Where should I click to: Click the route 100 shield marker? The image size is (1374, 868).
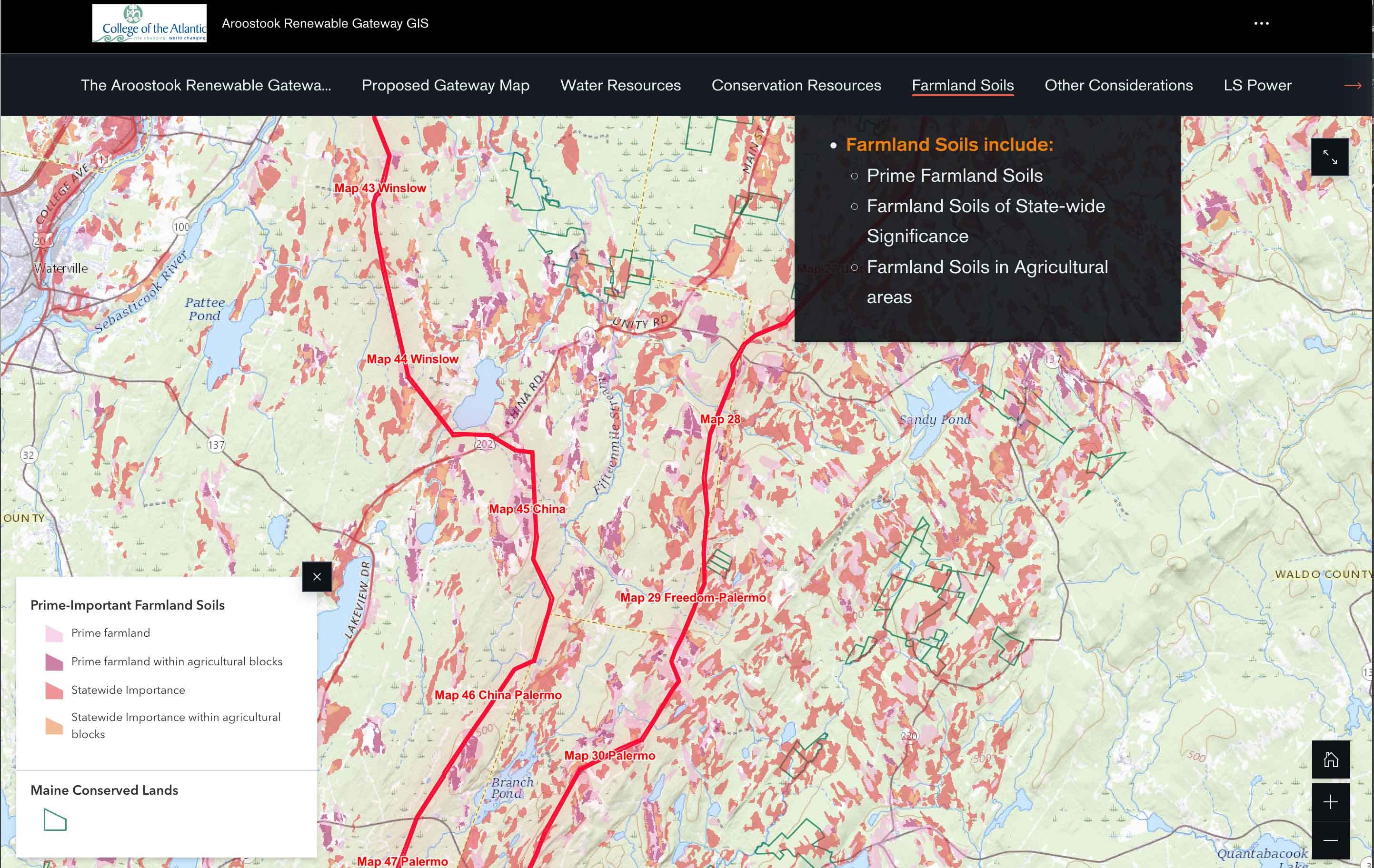point(181,227)
